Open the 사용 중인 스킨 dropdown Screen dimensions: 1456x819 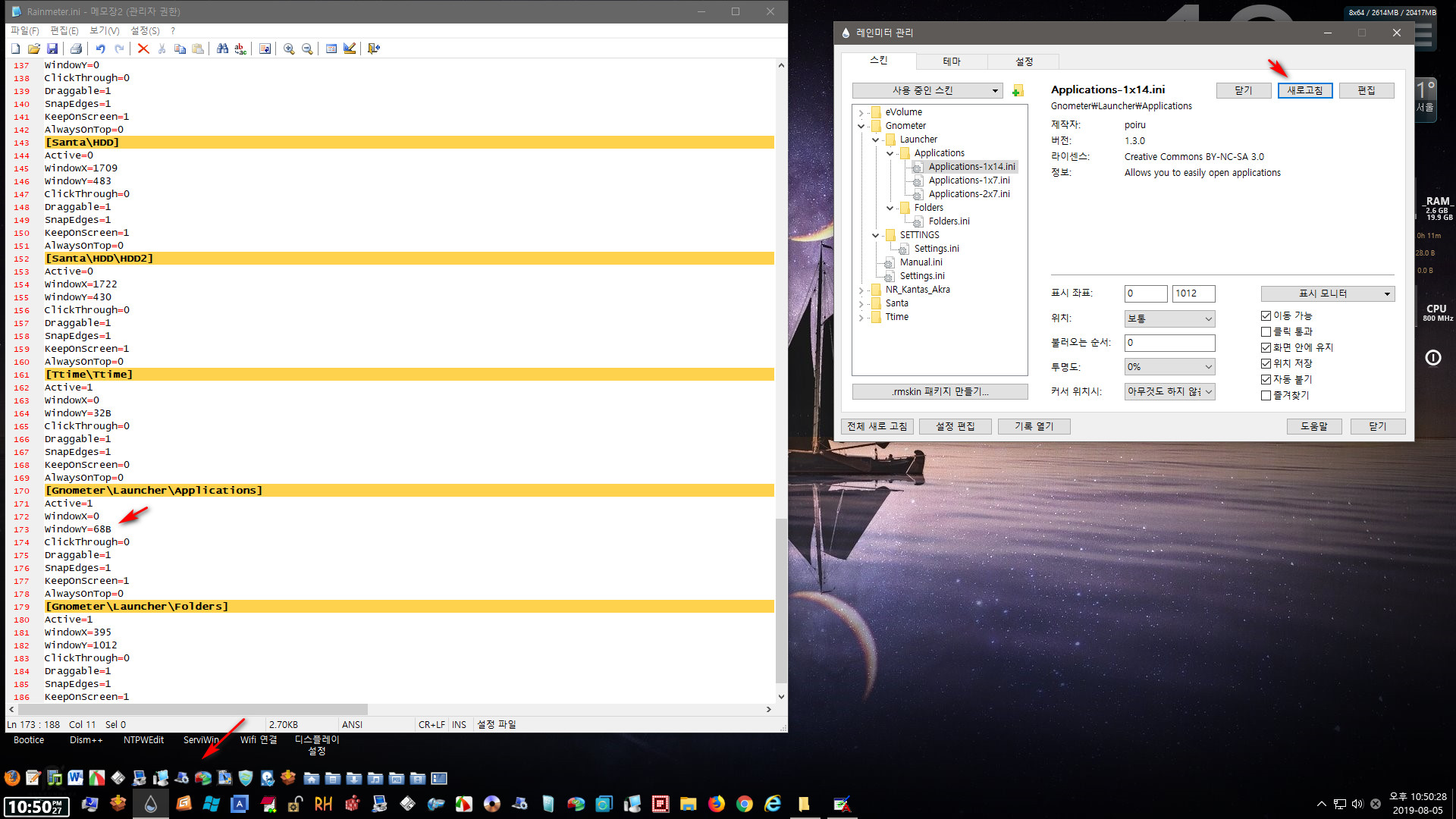point(927,90)
